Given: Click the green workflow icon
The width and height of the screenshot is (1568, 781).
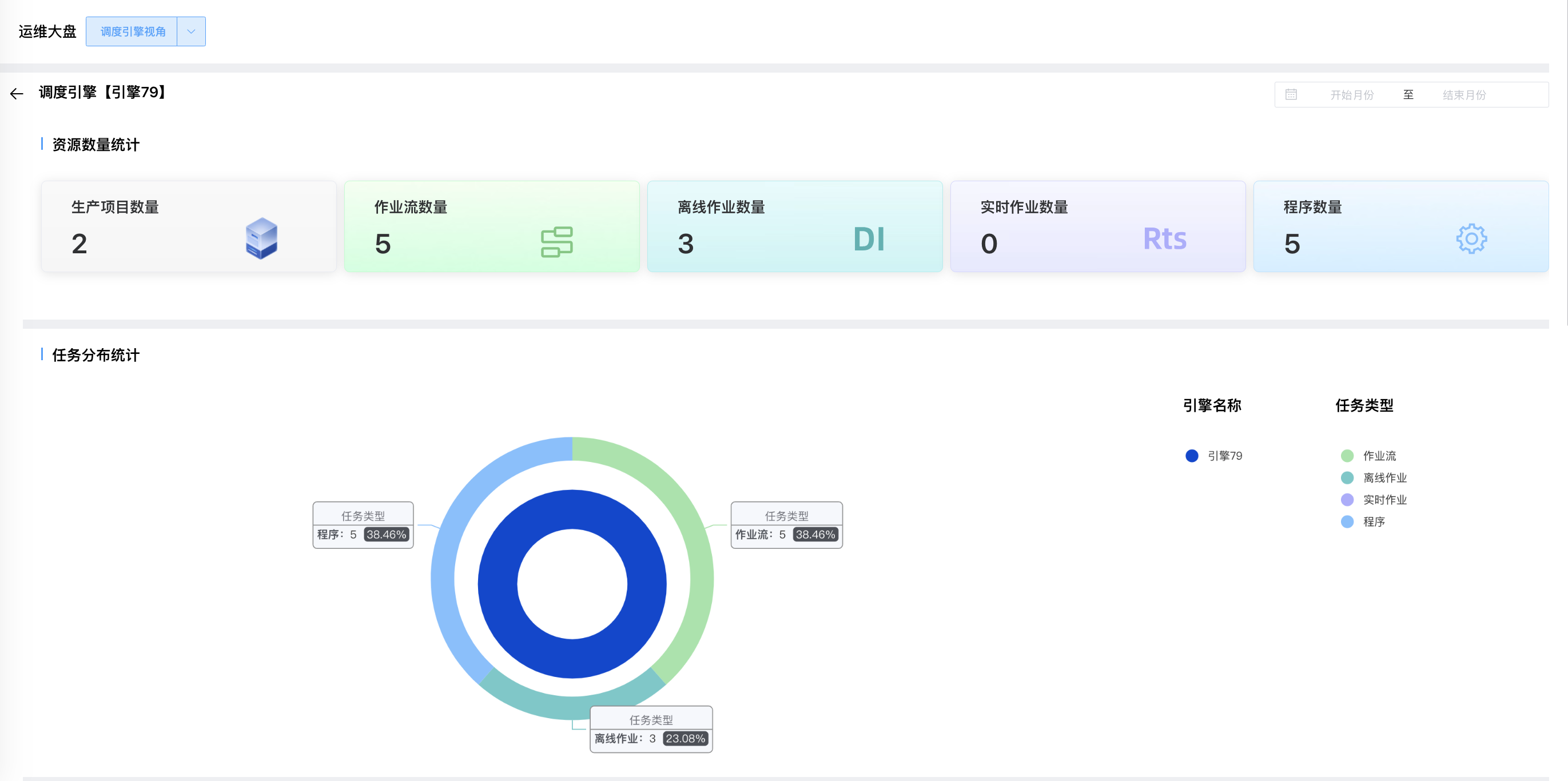Looking at the screenshot, I should [556, 242].
